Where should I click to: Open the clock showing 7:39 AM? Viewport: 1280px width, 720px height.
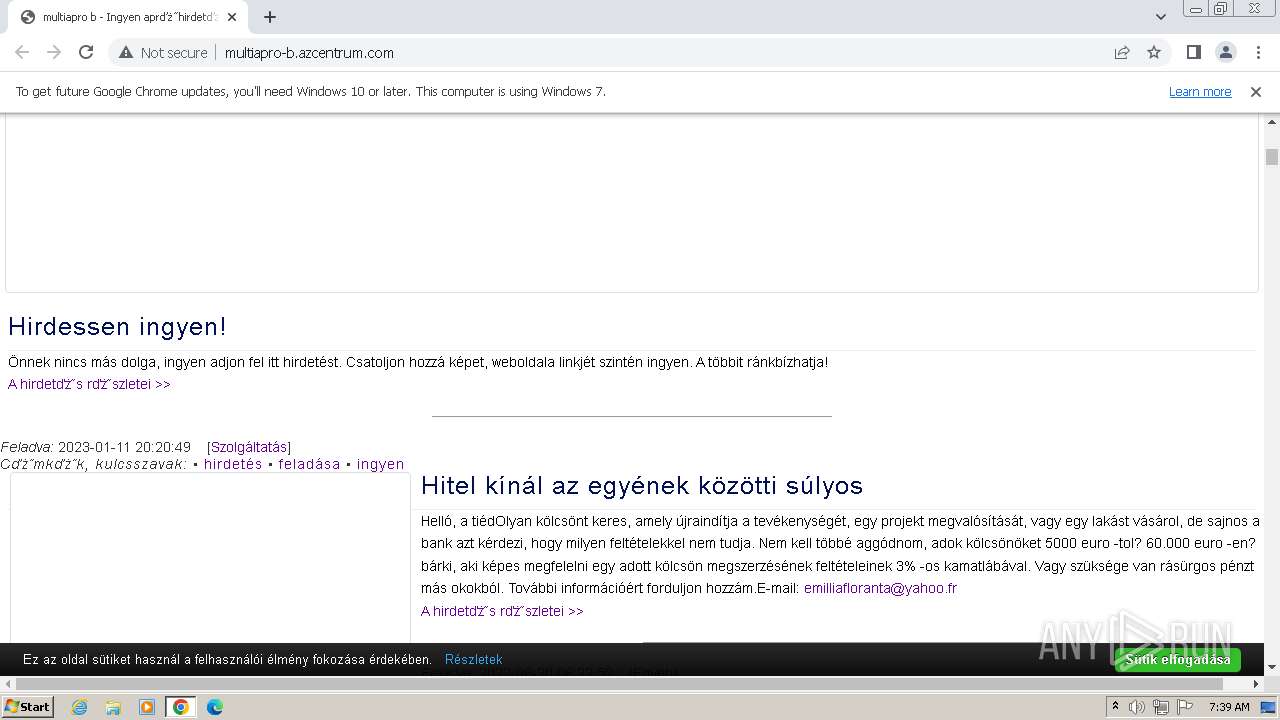click(1229, 707)
